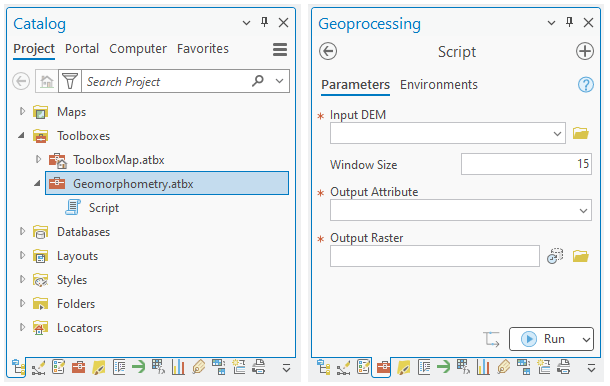This screenshot has height=386, width=610.
Task: Open label tag icon below Geoprocessing pane
Action: (503, 367)
